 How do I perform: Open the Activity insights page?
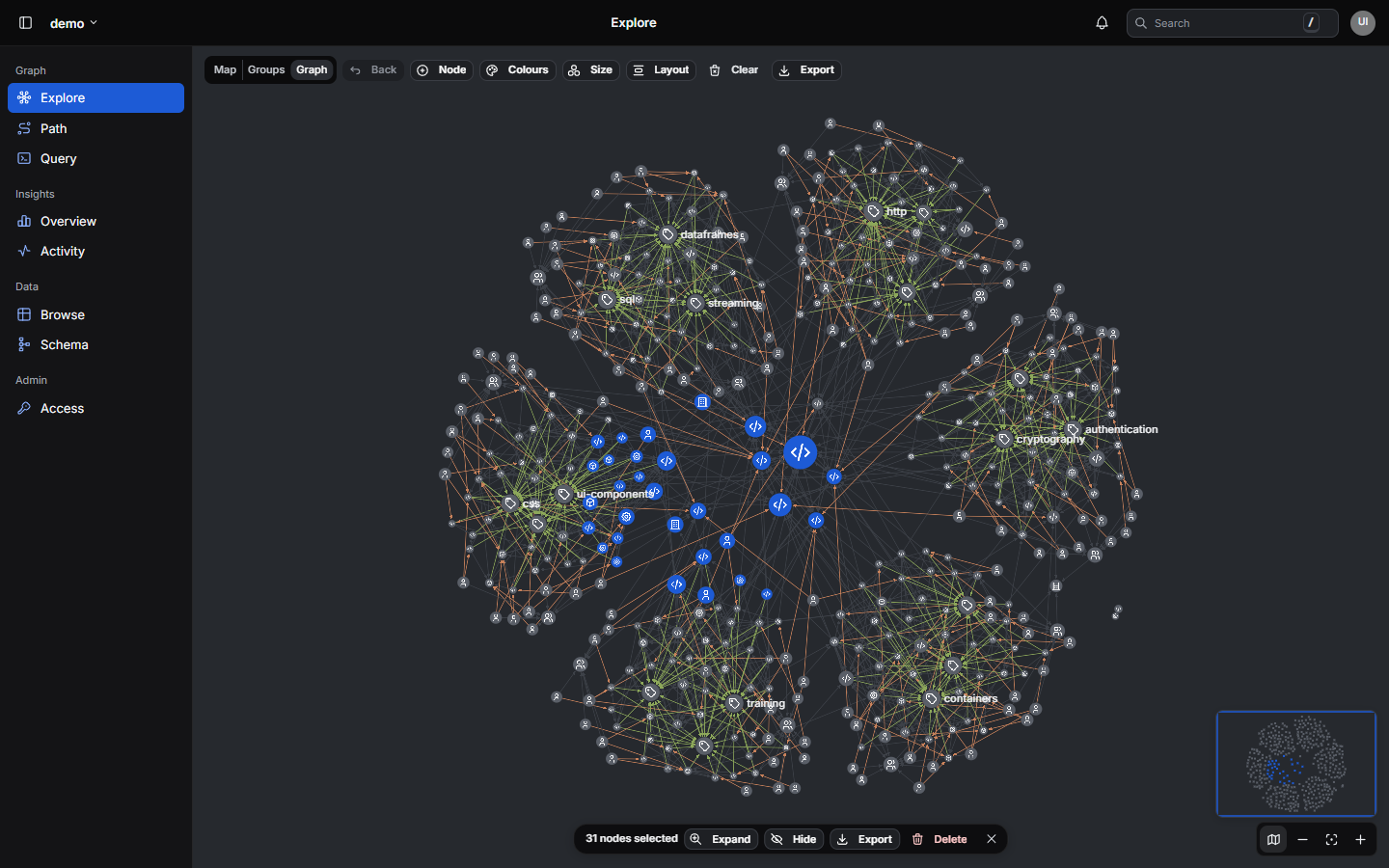[95, 251]
